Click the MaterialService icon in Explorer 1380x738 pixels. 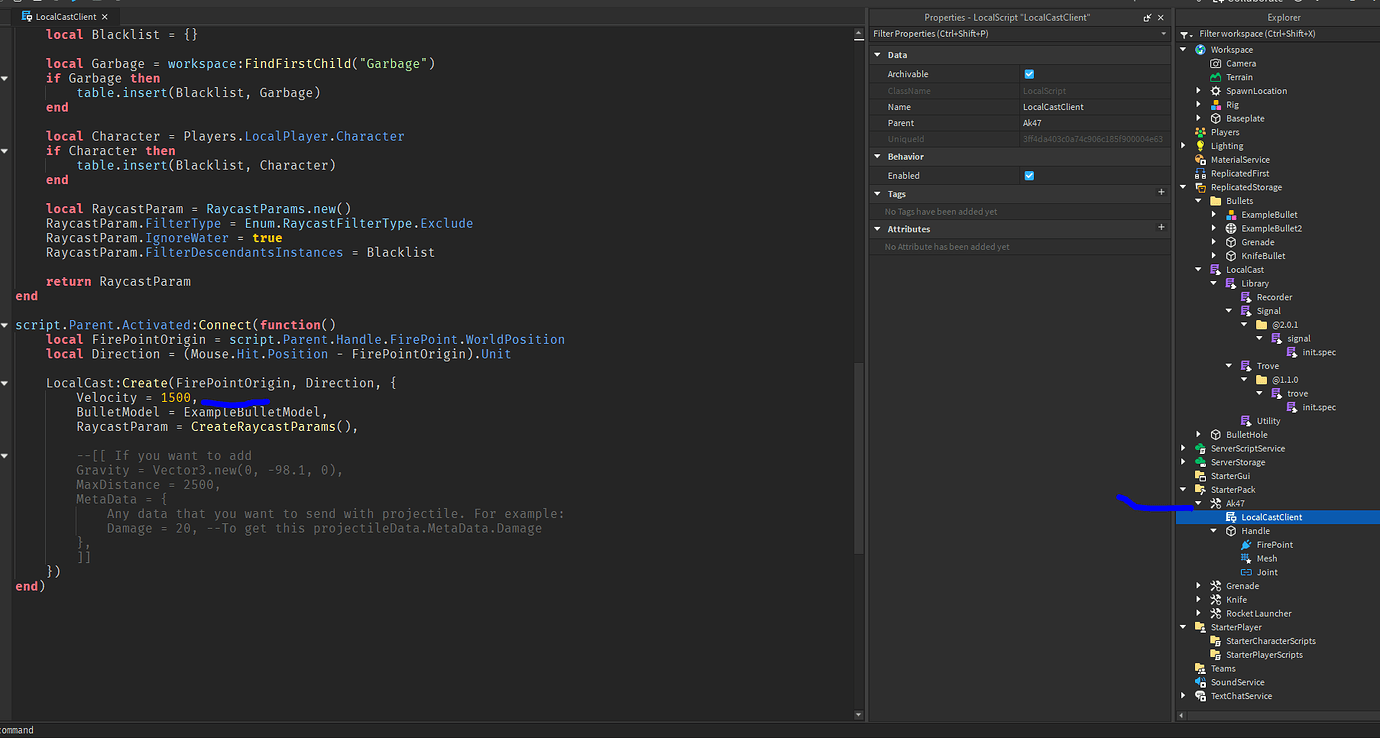coord(1200,159)
